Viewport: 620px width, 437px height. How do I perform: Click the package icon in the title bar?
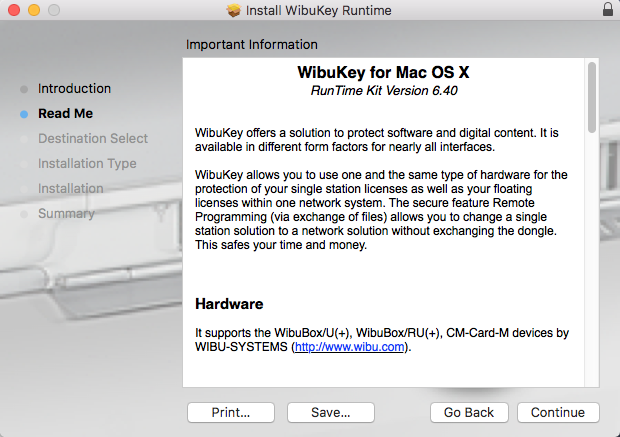tap(235, 10)
